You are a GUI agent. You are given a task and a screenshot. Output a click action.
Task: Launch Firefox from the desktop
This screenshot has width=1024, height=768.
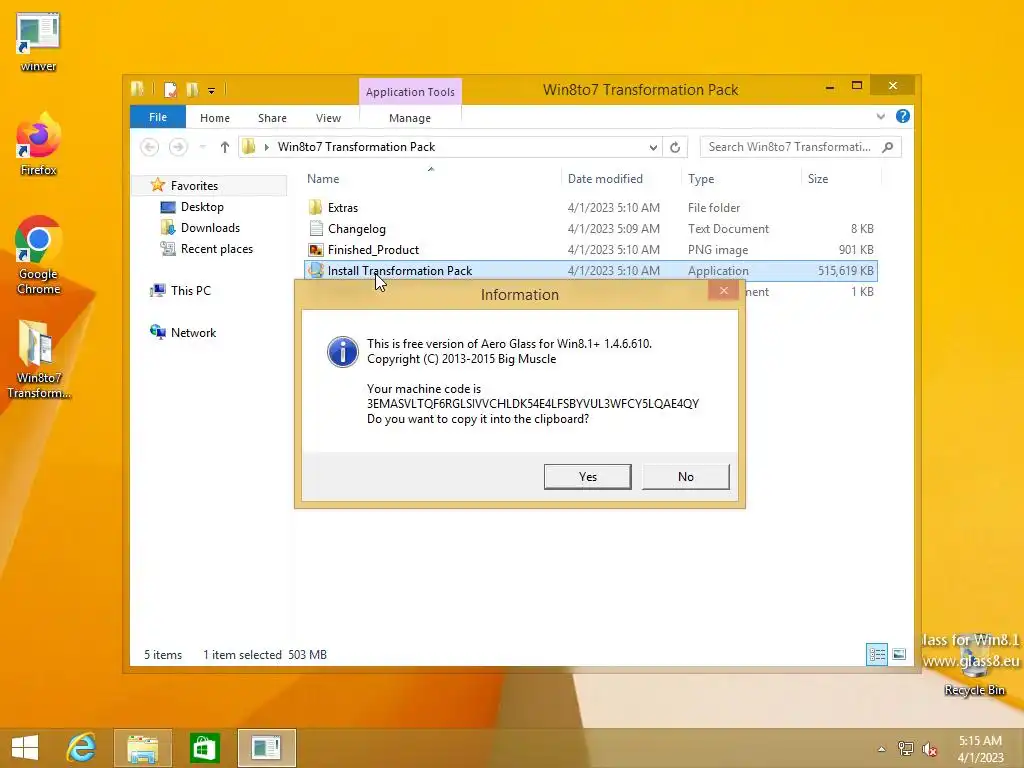[x=38, y=145]
